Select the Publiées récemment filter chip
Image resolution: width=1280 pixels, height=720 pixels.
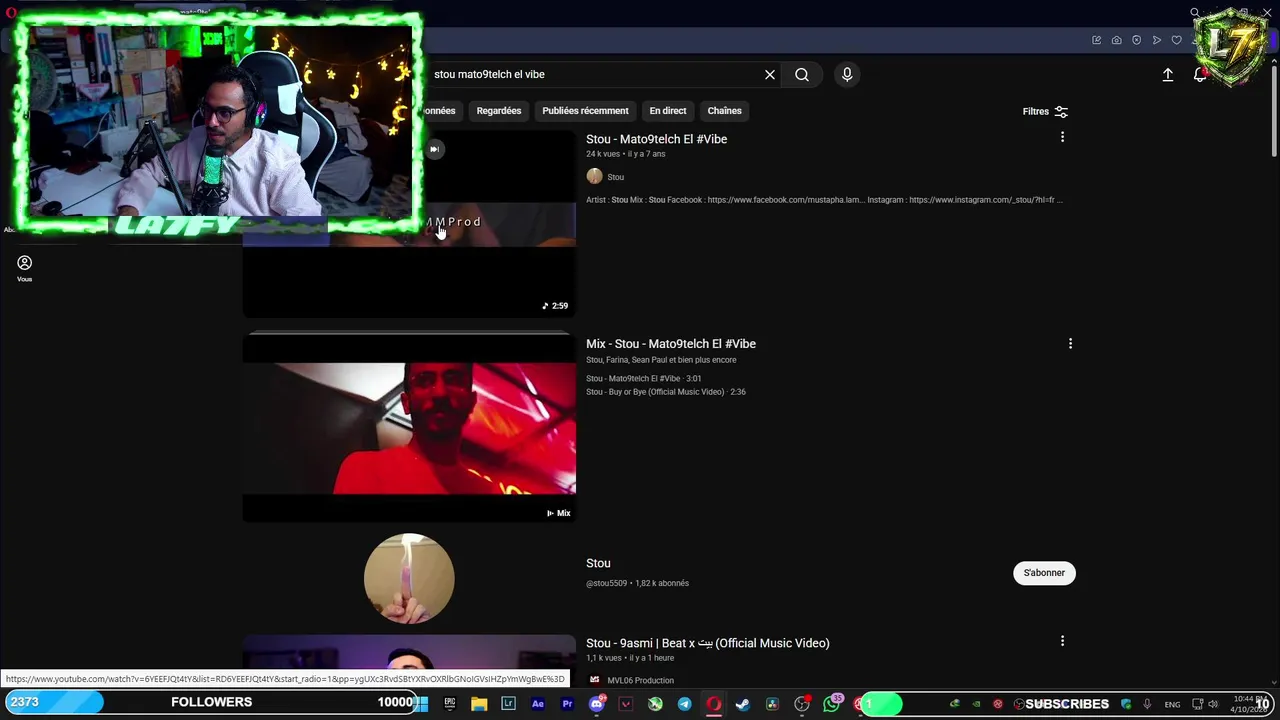(x=585, y=111)
